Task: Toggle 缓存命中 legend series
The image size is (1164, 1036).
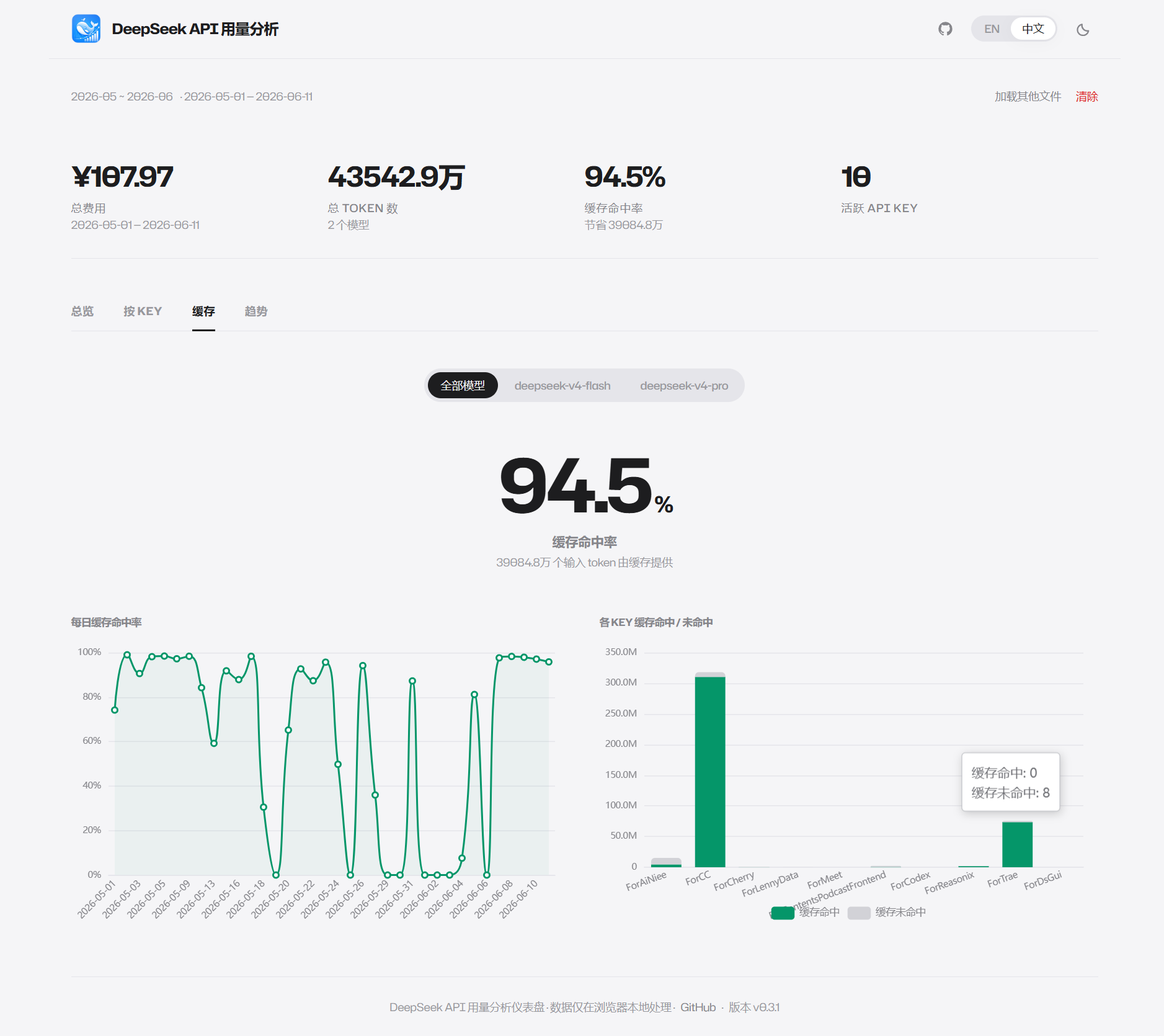Action: tap(805, 912)
